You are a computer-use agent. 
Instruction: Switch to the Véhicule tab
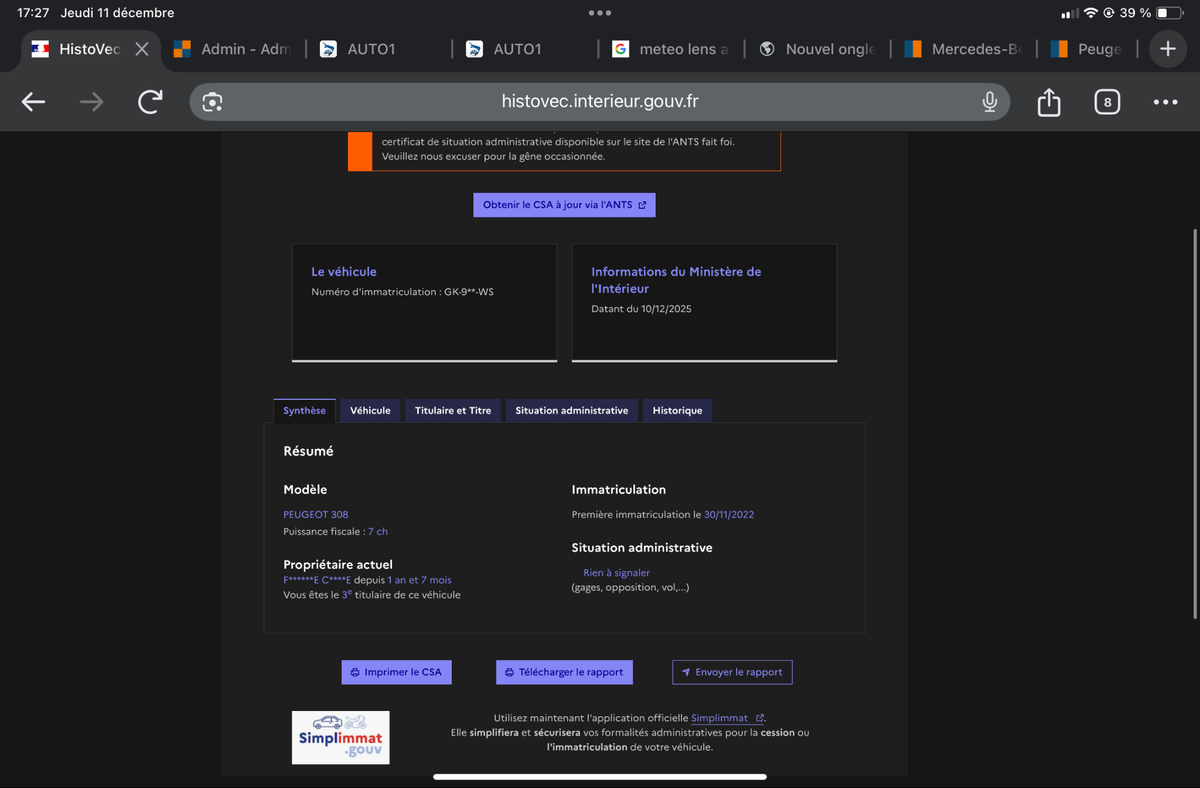coord(370,411)
